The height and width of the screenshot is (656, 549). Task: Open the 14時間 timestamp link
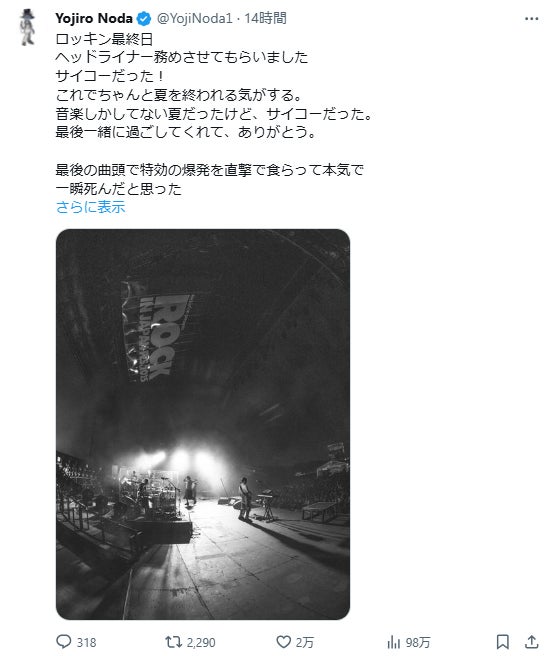point(265,18)
